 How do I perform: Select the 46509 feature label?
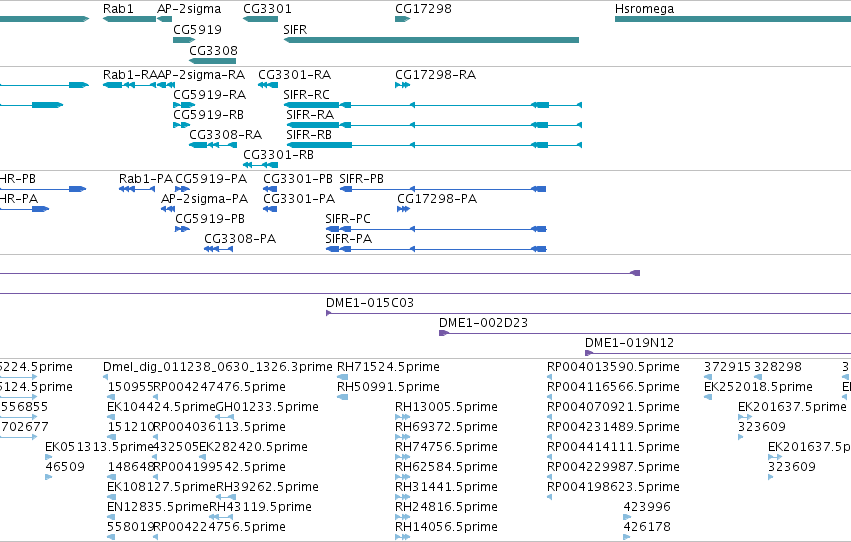65,467
